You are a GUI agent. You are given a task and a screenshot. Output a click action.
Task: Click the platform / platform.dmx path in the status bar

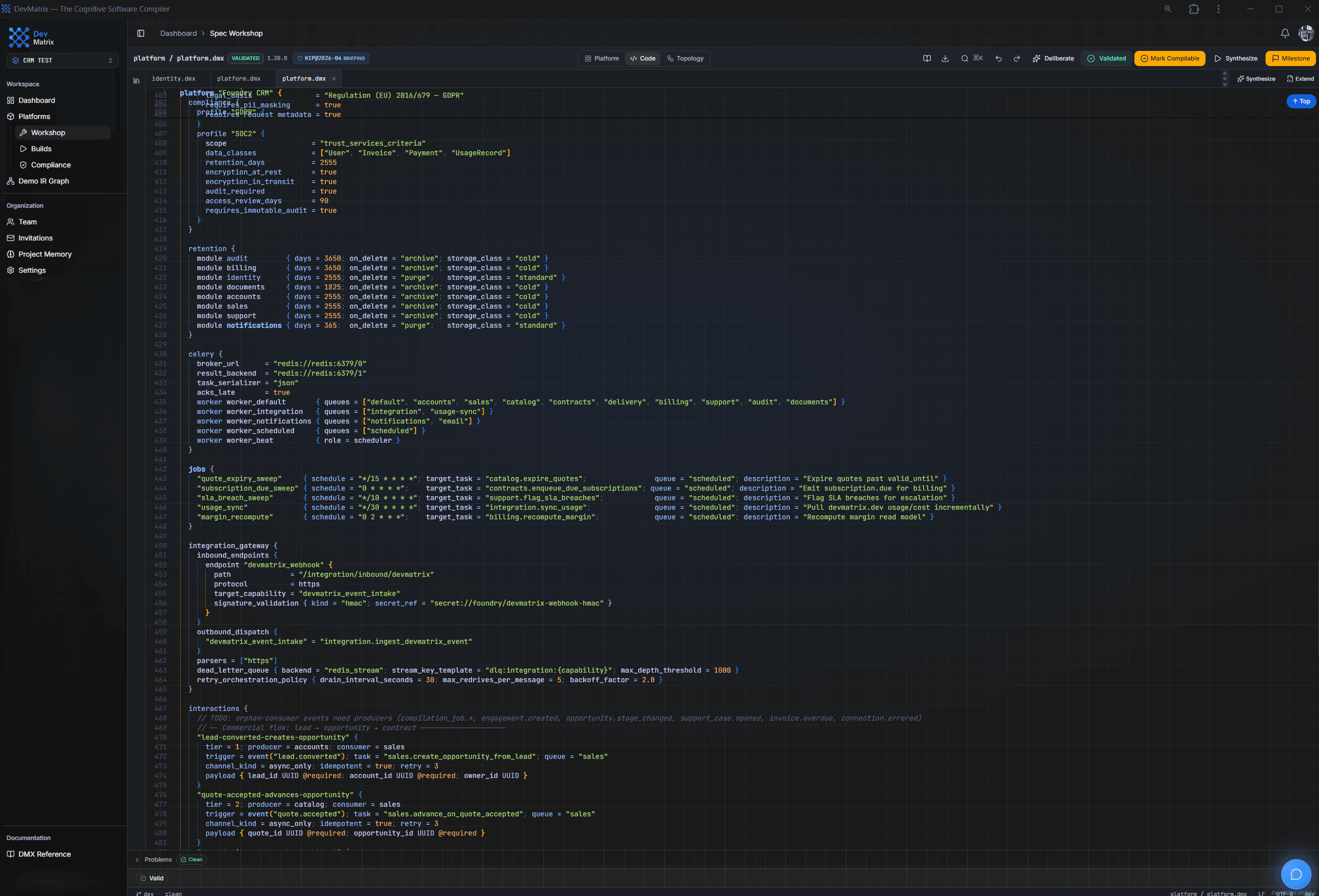coord(1209,893)
